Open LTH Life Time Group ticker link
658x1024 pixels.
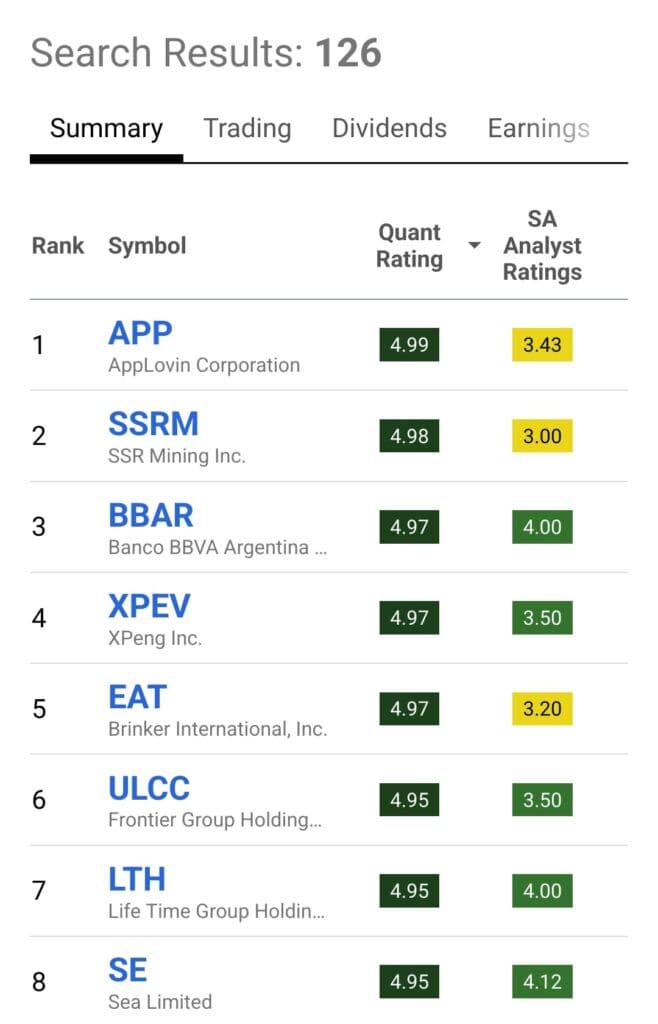coord(137,879)
